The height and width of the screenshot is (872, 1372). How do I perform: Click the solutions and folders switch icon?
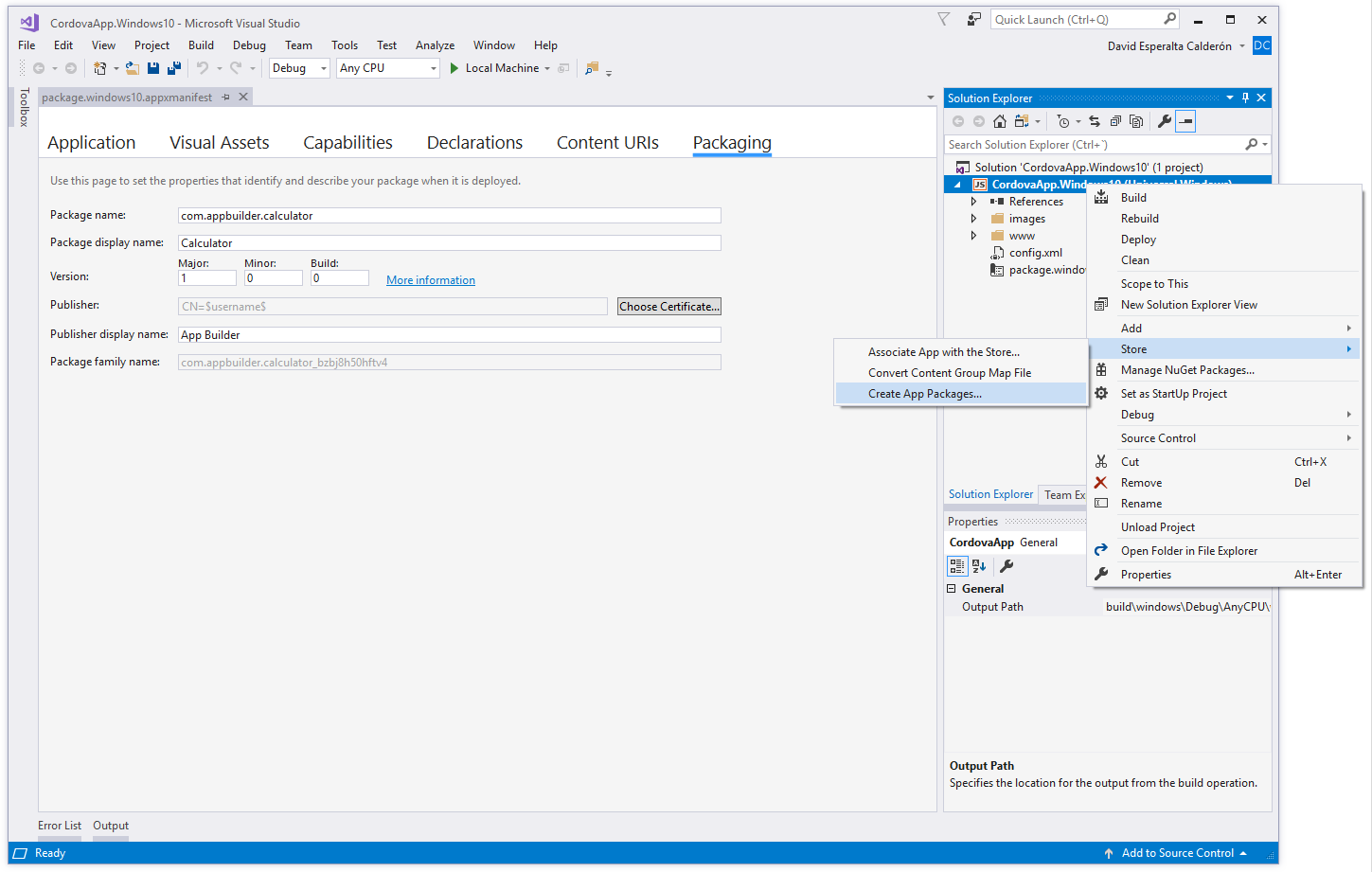click(1022, 121)
